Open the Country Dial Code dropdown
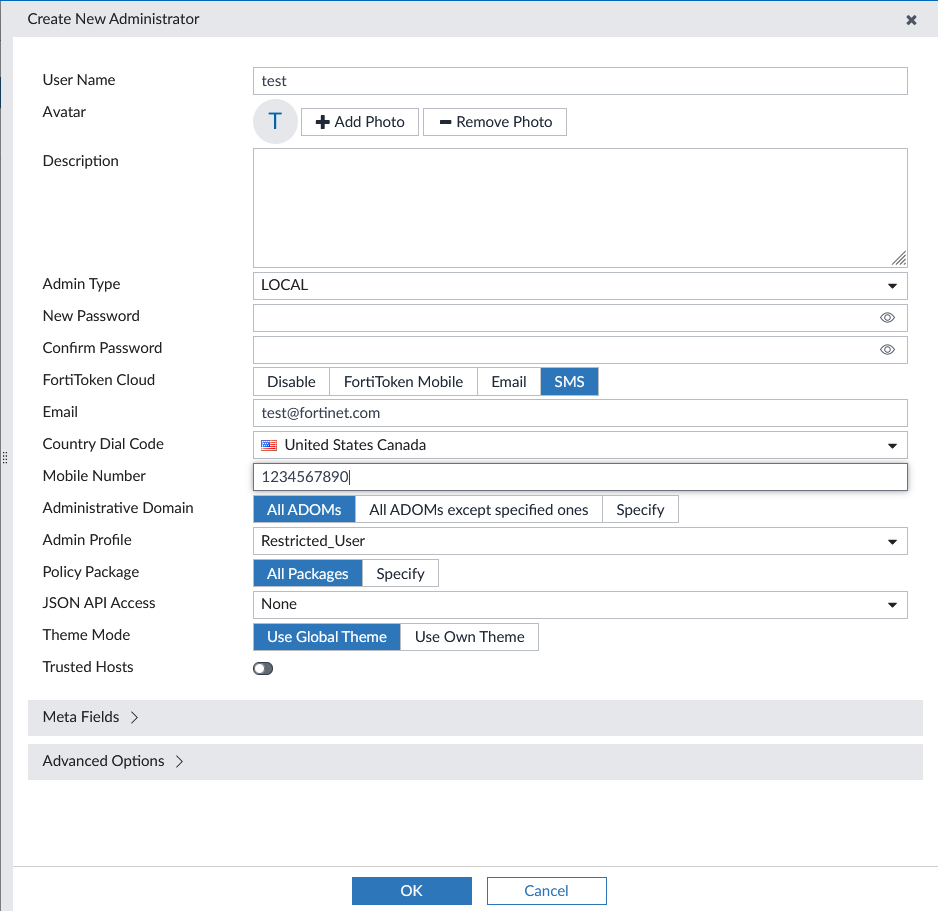This screenshot has height=911, width=938. point(580,445)
